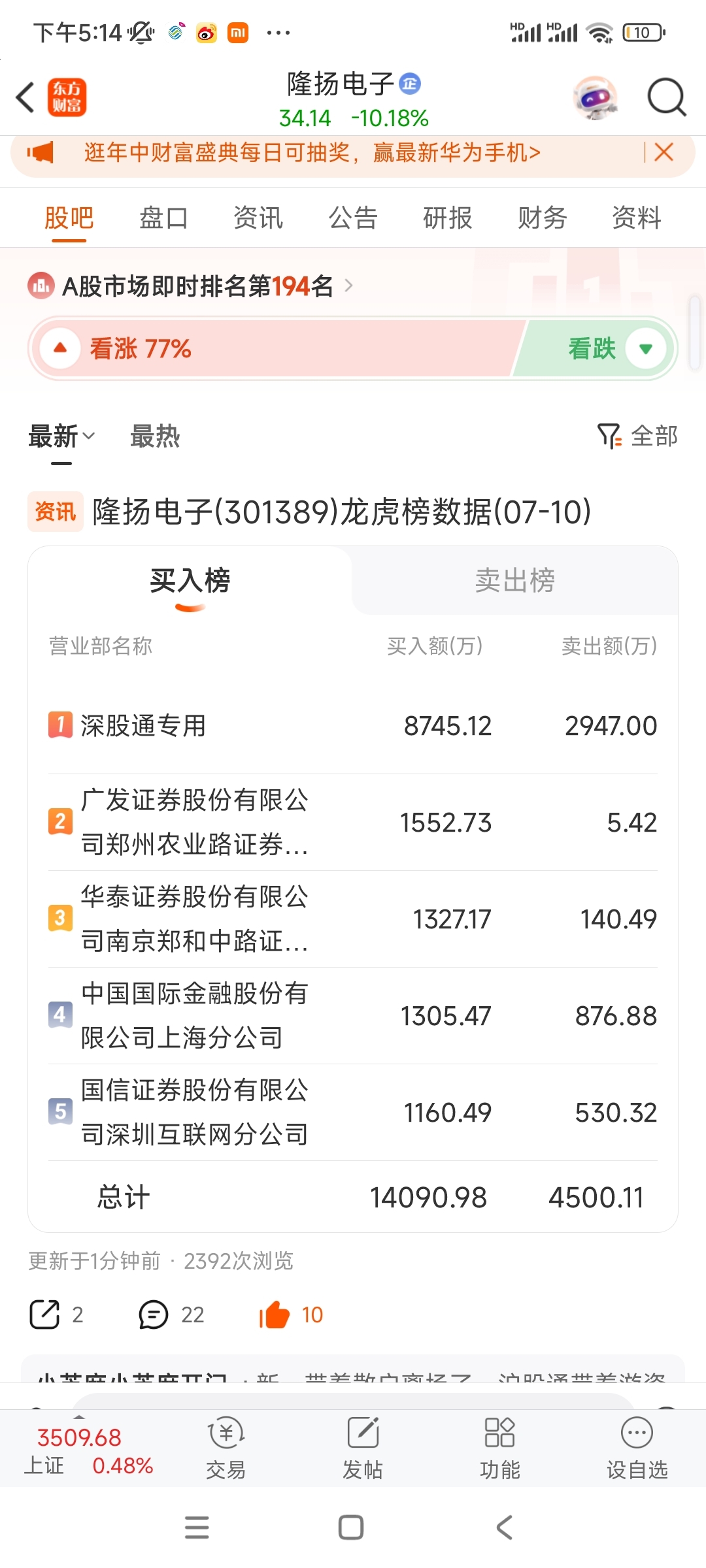This screenshot has height=1568, width=706.
Task: Tap 发帖 to write a post
Action: point(363,1448)
